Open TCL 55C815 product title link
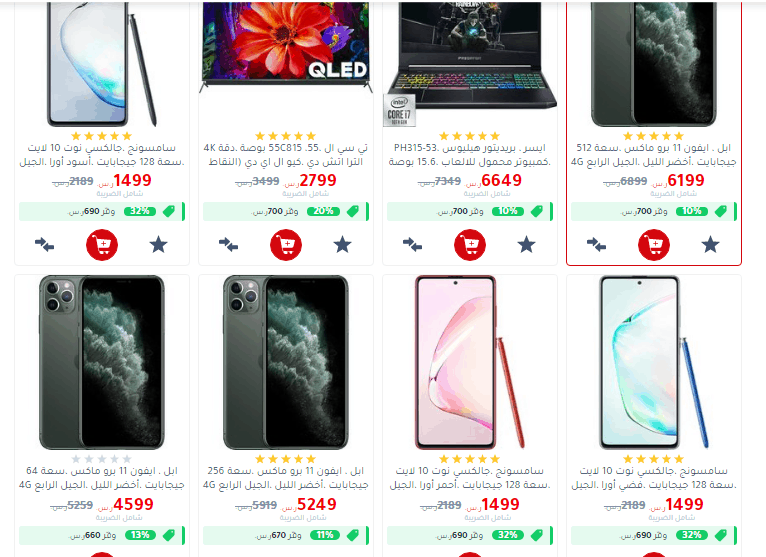The height and width of the screenshot is (557, 766). coord(286,154)
